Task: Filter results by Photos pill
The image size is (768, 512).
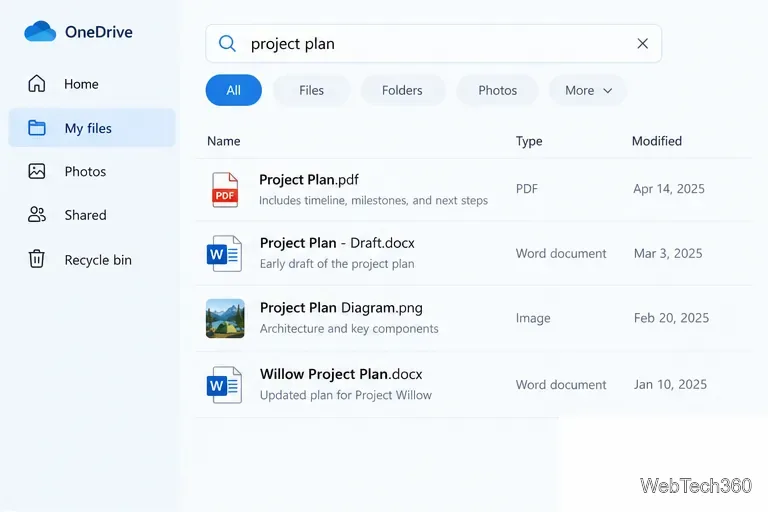Action: click(x=498, y=90)
